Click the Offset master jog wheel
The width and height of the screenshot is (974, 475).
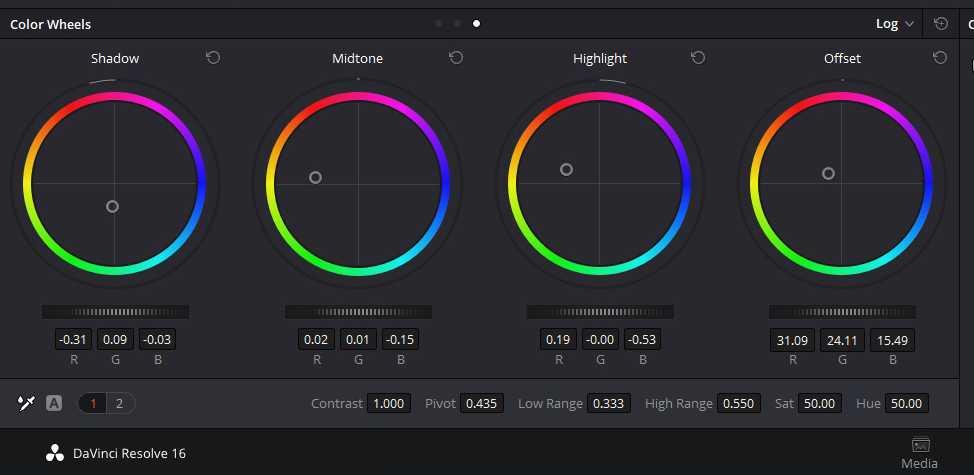tap(842, 312)
